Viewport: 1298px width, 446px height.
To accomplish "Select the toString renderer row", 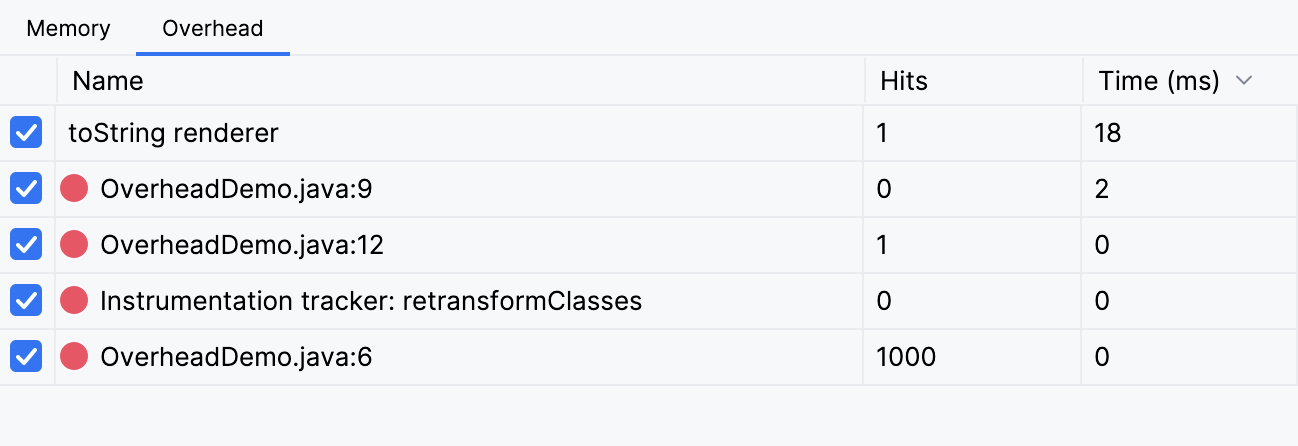I will coord(173,132).
